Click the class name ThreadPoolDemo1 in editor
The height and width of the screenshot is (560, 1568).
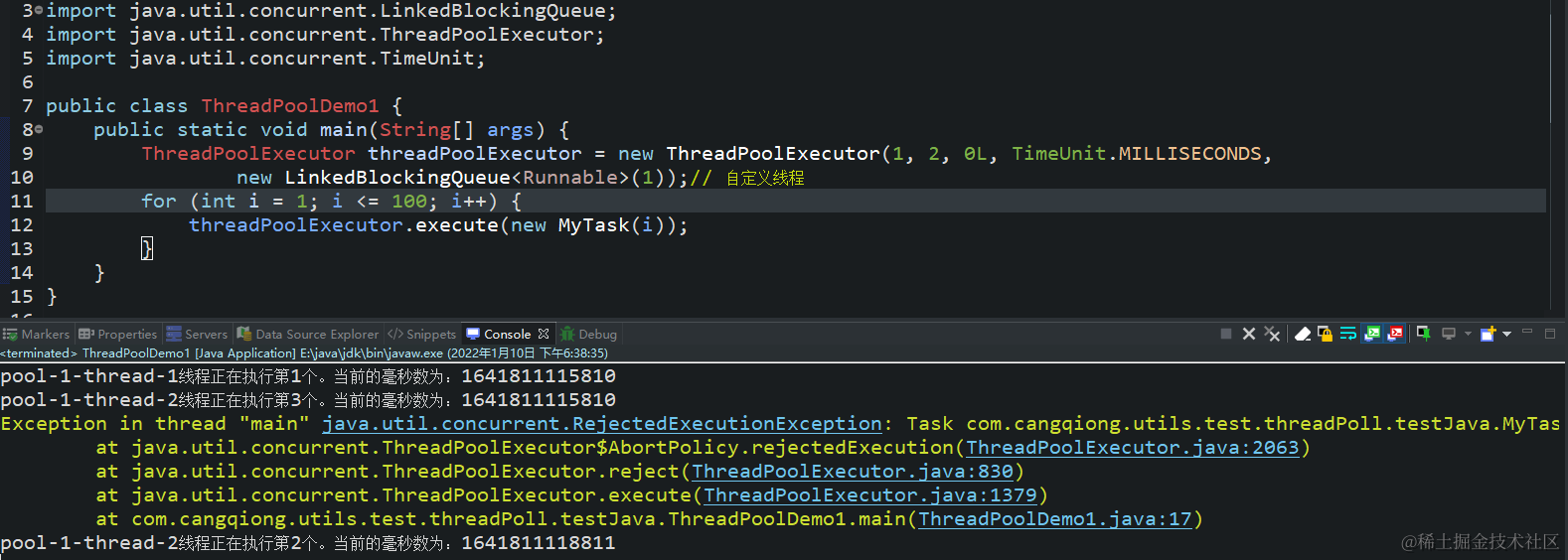[x=290, y=106]
